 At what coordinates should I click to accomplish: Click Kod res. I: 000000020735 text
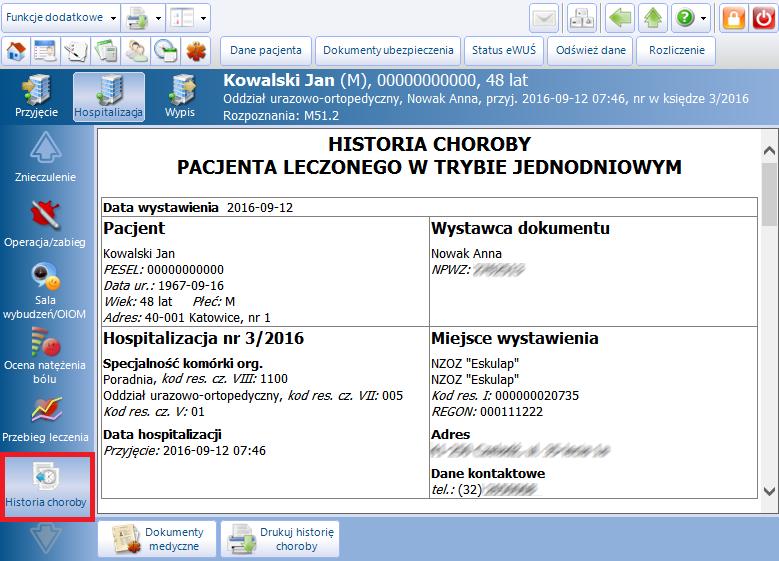505,396
